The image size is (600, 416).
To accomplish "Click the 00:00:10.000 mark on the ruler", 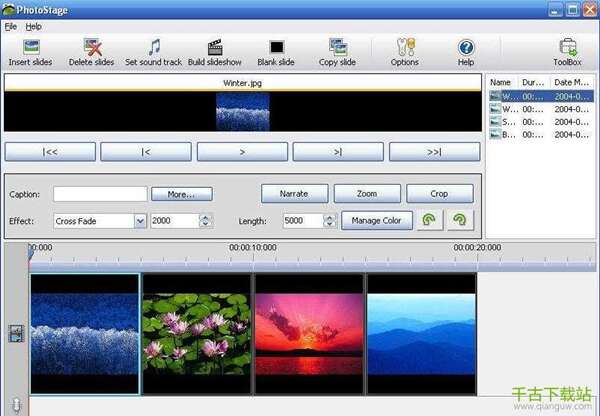I will 253,248.
